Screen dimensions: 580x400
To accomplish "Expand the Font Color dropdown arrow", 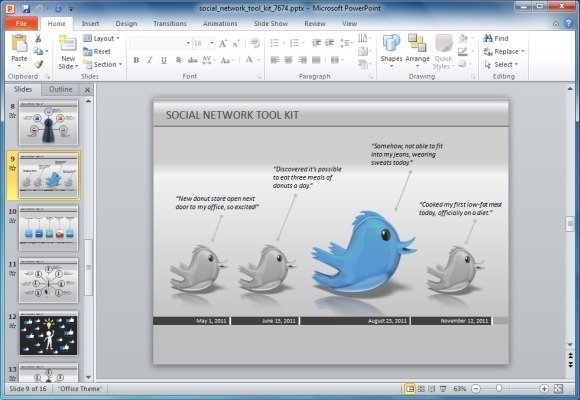I will coord(259,60).
